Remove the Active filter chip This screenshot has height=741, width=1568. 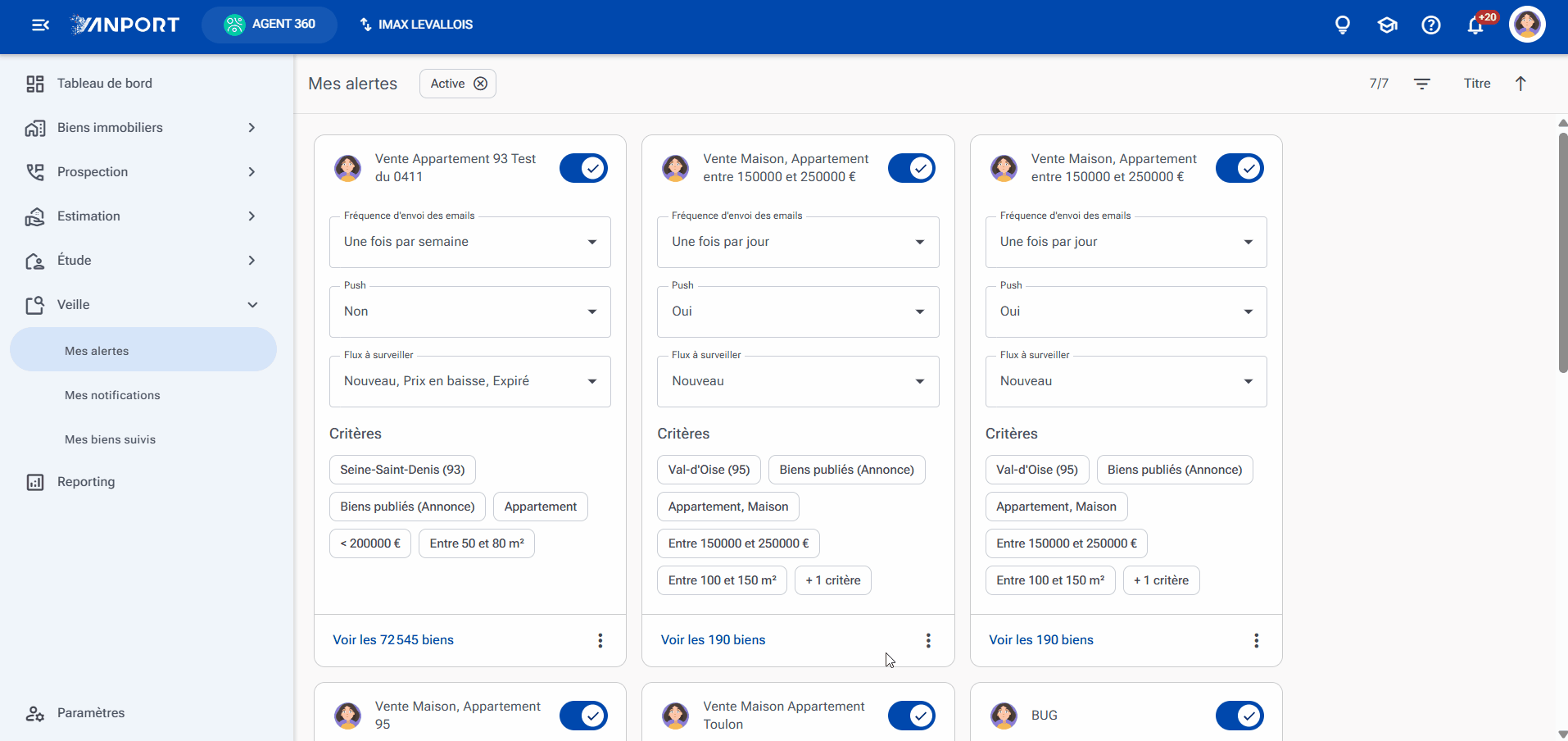[x=481, y=84]
